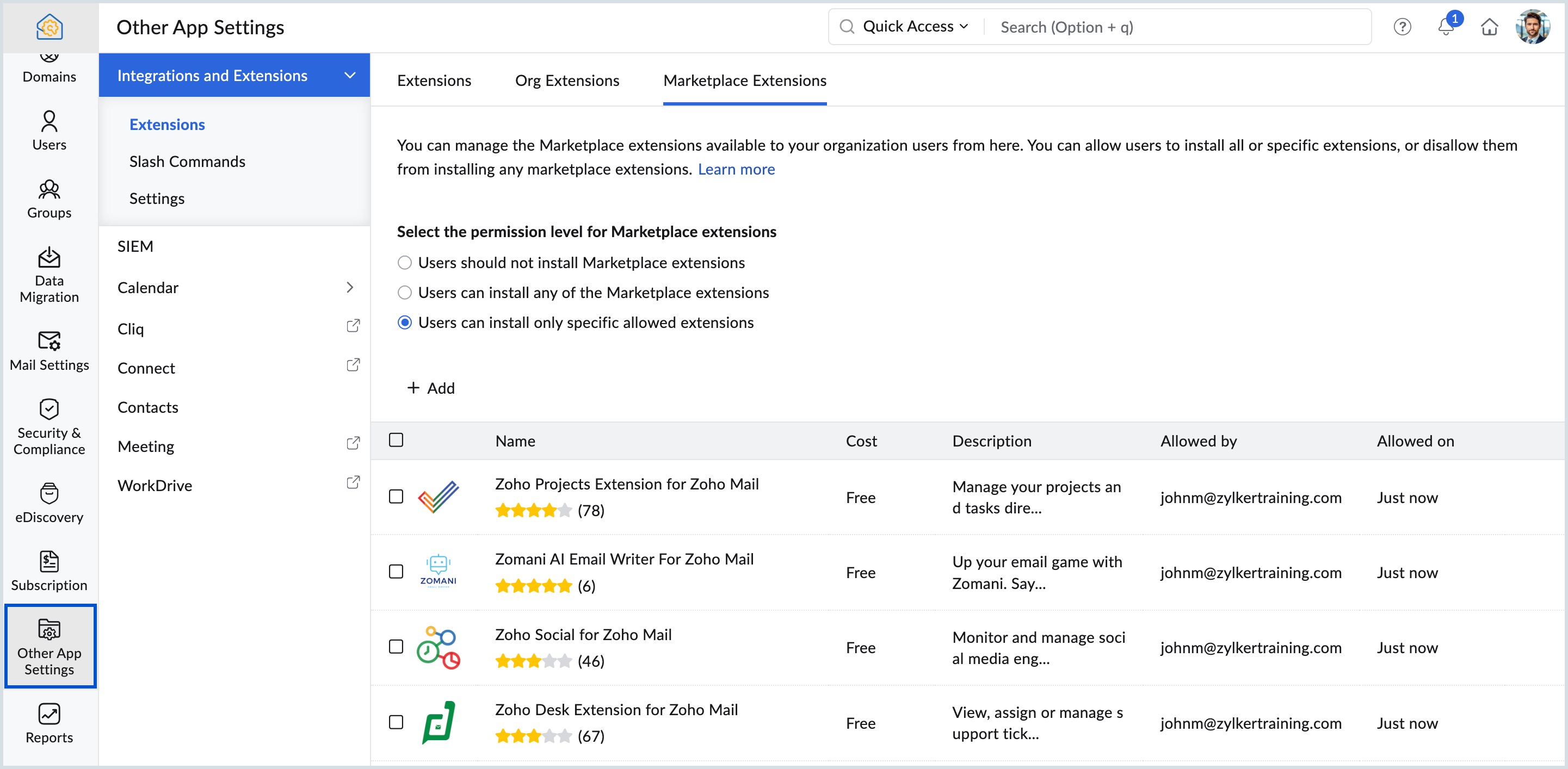1568x769 pixels.
Task: Click the Cost column header
Action: click(861, 441)
